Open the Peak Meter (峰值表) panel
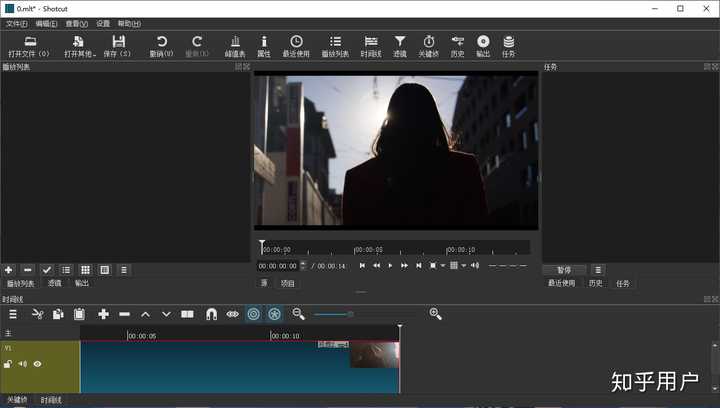Viewport: 720px width, 408px height. [x=235, y=45]
